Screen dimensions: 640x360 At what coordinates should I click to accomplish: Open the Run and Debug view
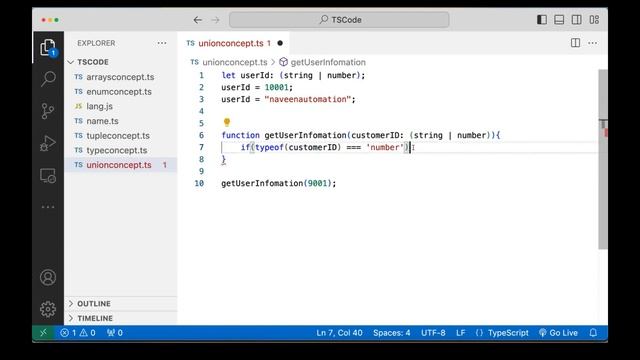48,143
